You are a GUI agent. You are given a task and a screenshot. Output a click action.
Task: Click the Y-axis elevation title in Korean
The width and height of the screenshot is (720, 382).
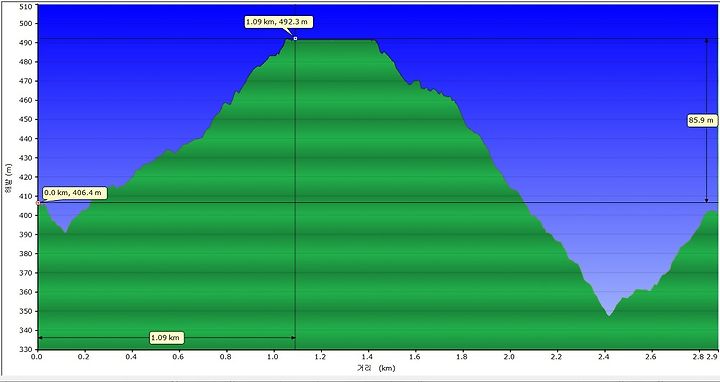coord(8,178)
